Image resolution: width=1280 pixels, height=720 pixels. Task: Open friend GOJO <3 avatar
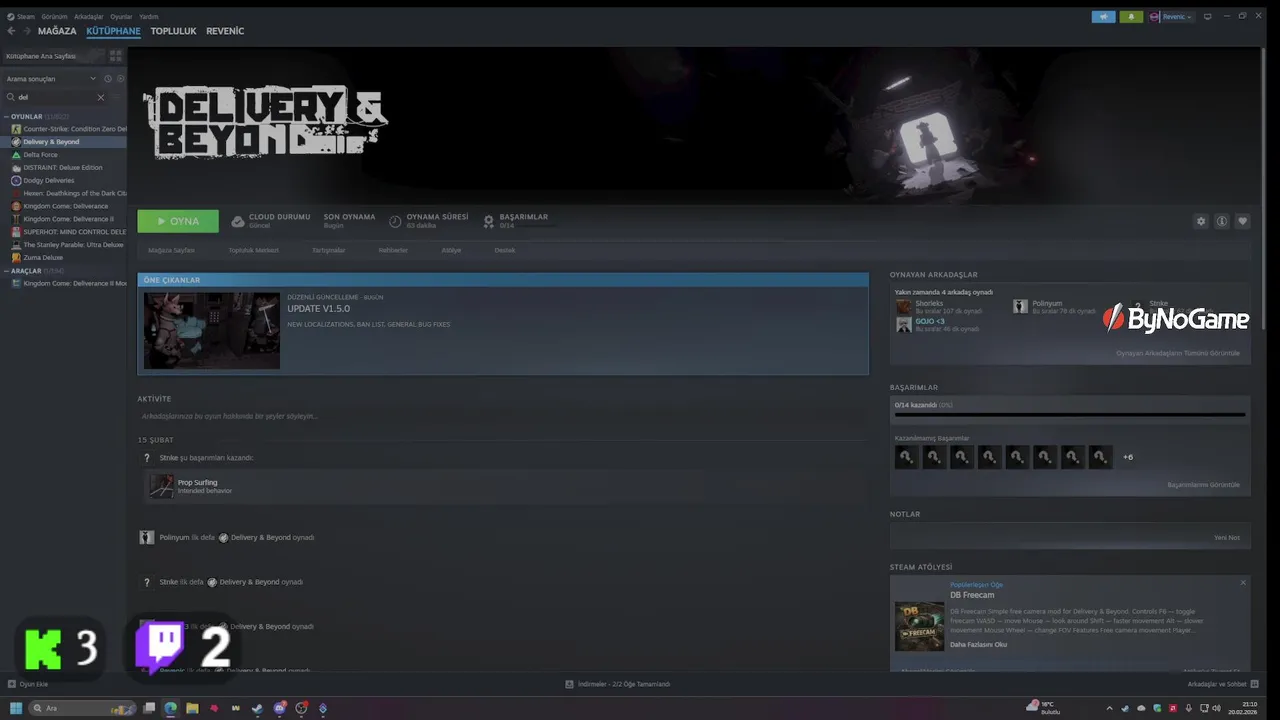tap(904, 325)
